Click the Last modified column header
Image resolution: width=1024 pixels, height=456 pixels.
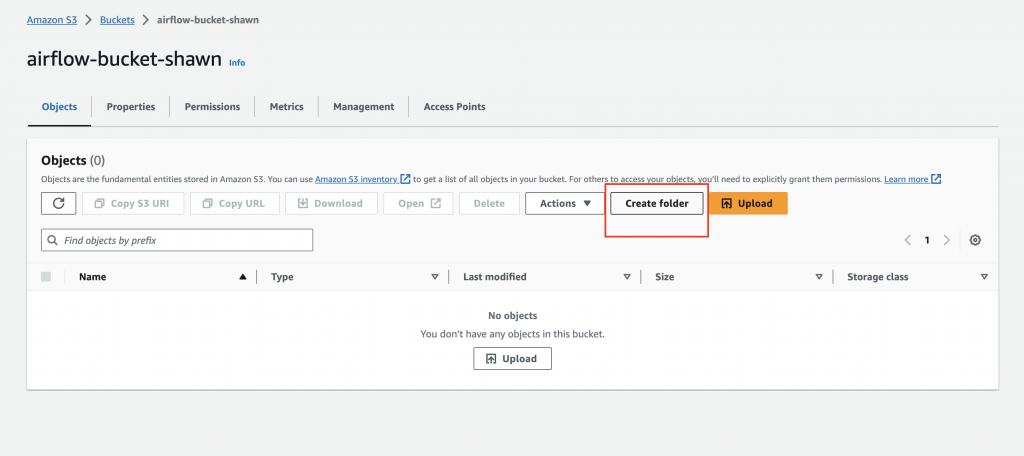coord(494,277)
